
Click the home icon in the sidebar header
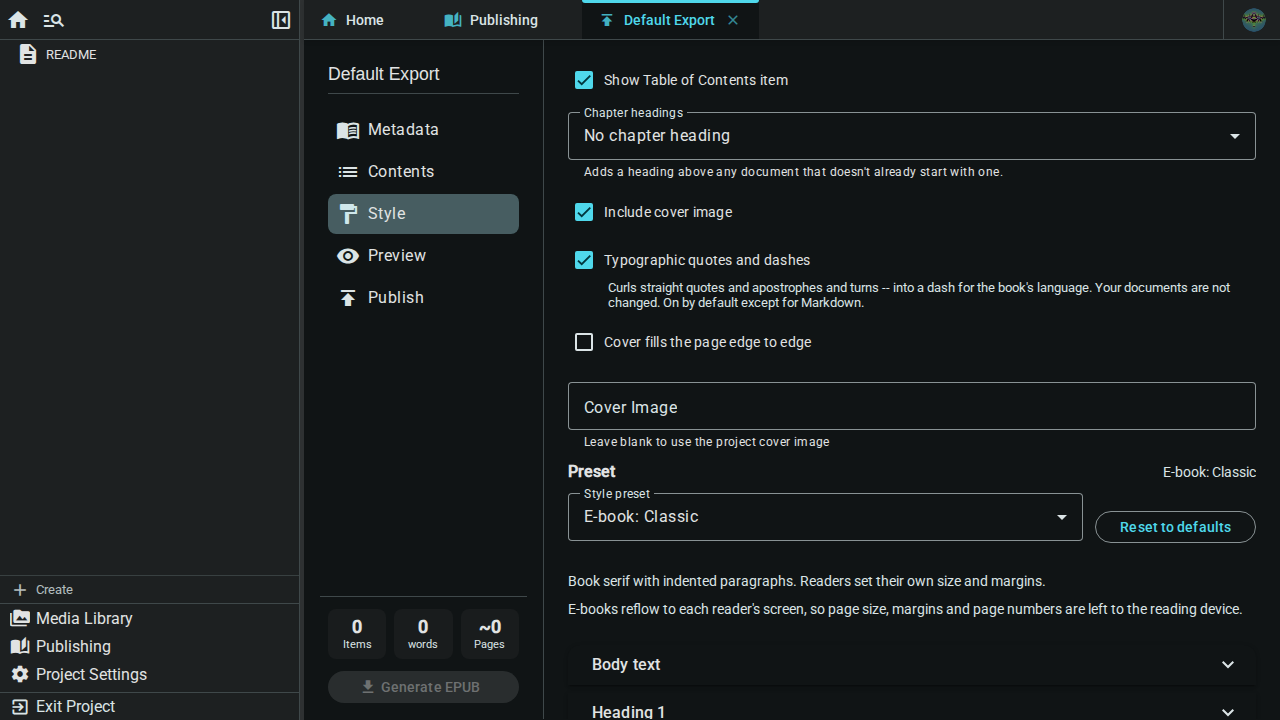[x=18, y=20]
